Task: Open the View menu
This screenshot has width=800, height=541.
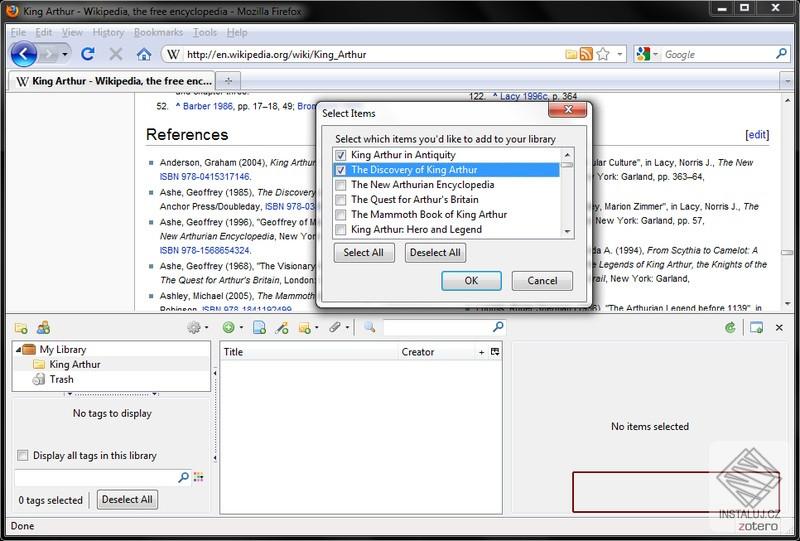Action: click(x=72, y=32)
